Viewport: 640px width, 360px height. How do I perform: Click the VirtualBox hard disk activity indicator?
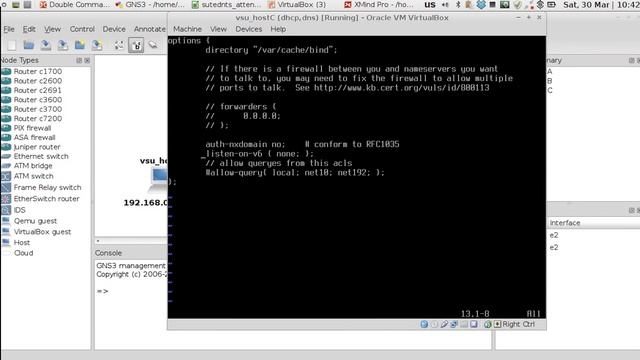424,324
